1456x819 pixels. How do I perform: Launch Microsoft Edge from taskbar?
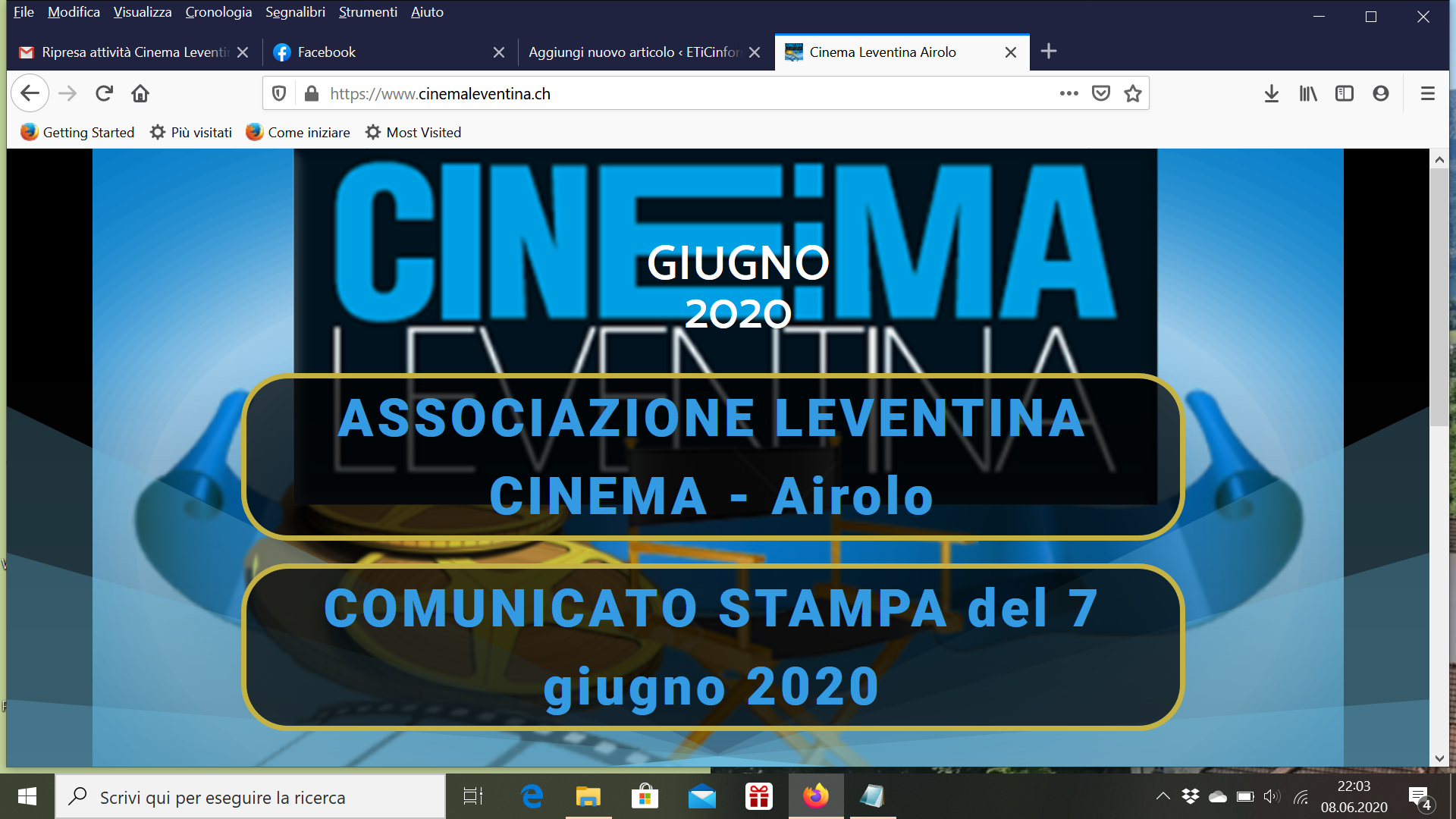[x=532, y=796]
